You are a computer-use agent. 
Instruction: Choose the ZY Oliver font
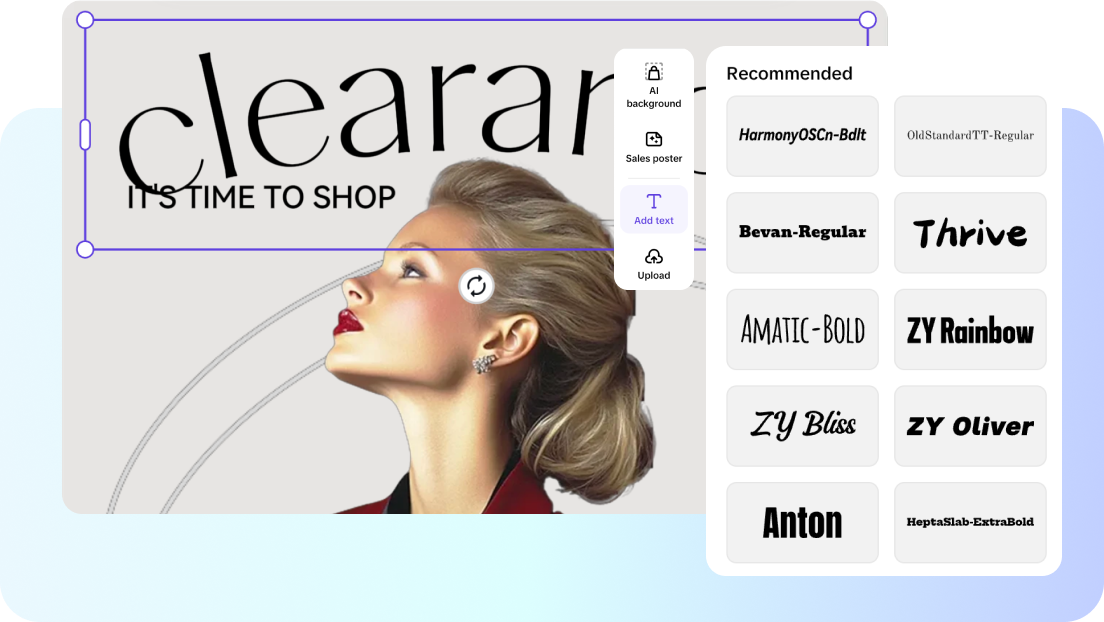point(970,426)
